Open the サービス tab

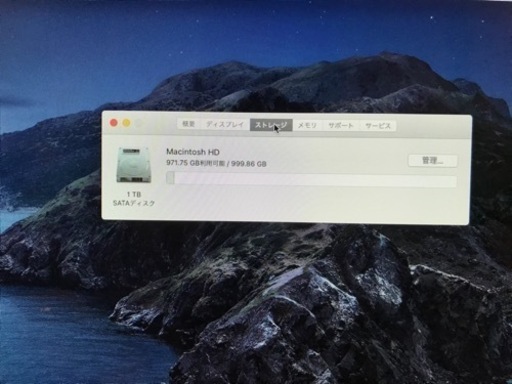point(378,126)
